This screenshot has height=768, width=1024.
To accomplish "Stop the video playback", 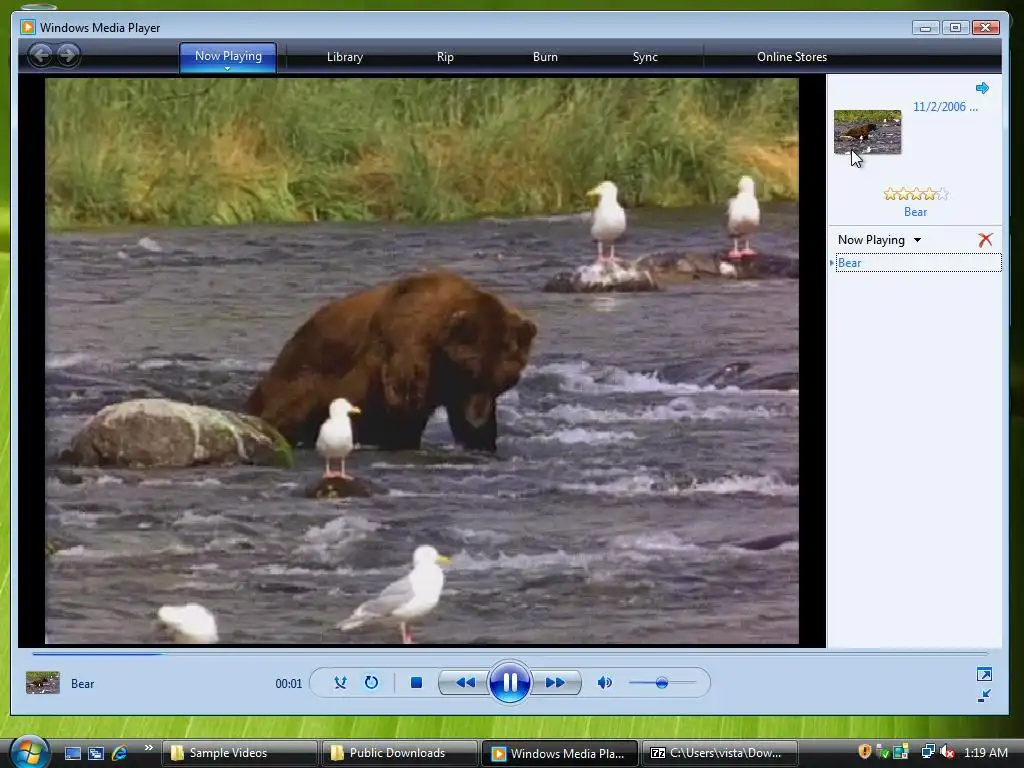I will tap(416, 682).
